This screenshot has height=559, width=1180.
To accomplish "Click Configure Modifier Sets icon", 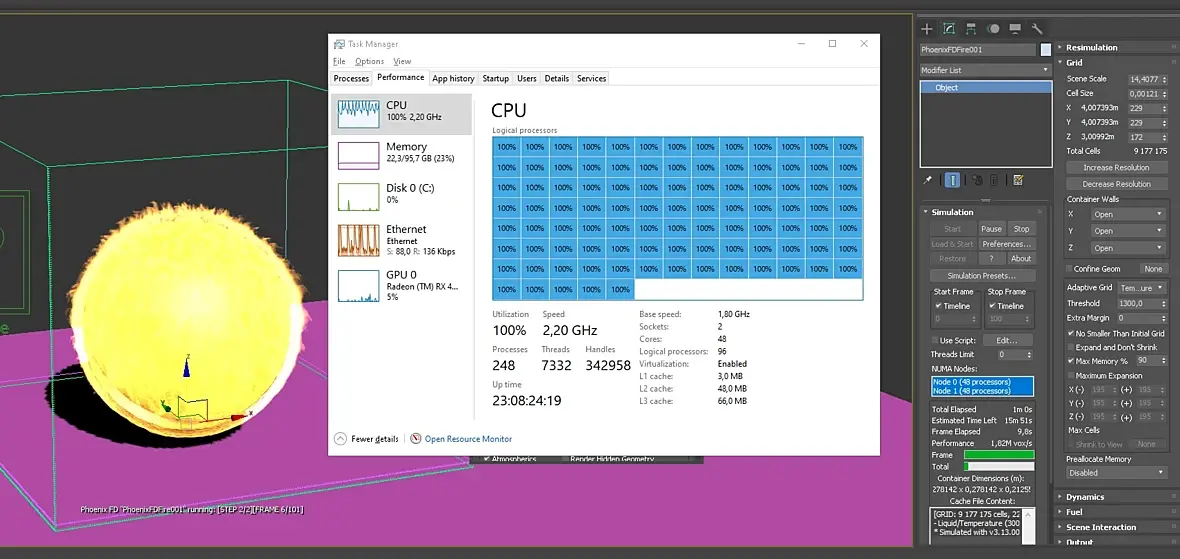I will (1018, 180).
